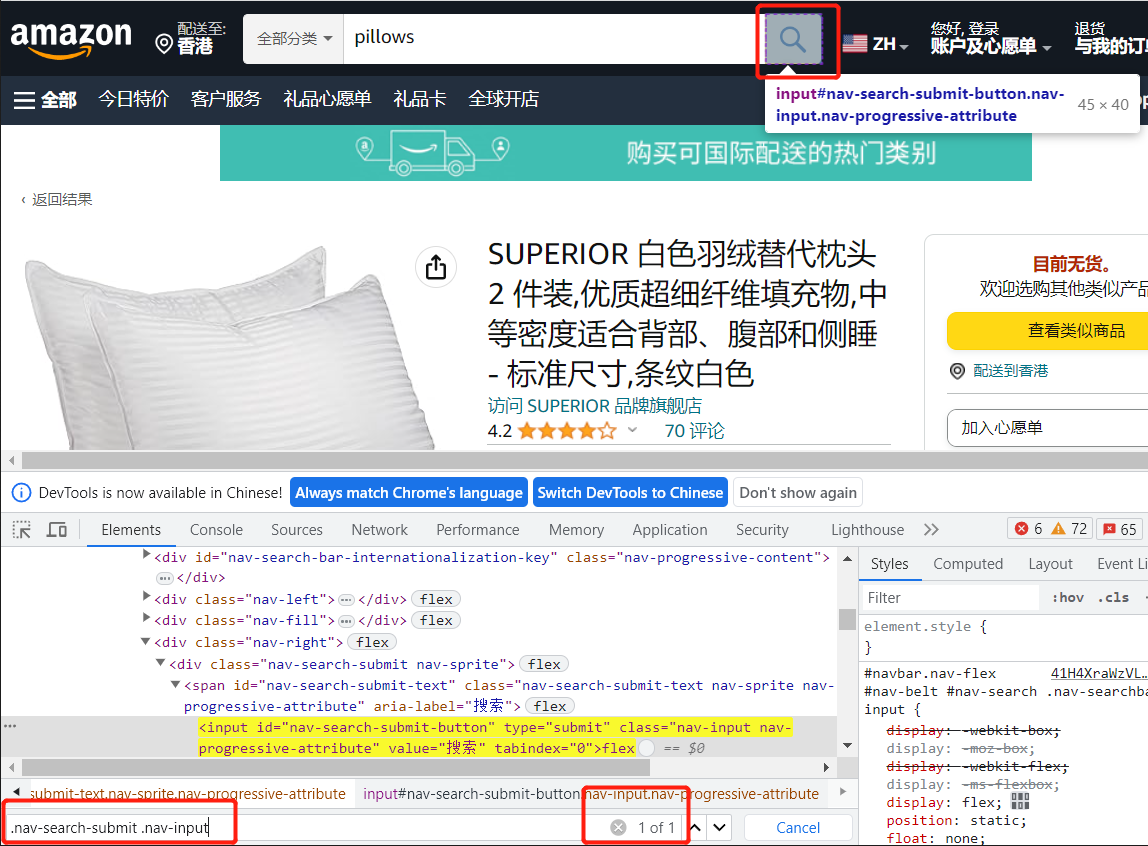Click the share icon beside product image

tap(436, 267)
